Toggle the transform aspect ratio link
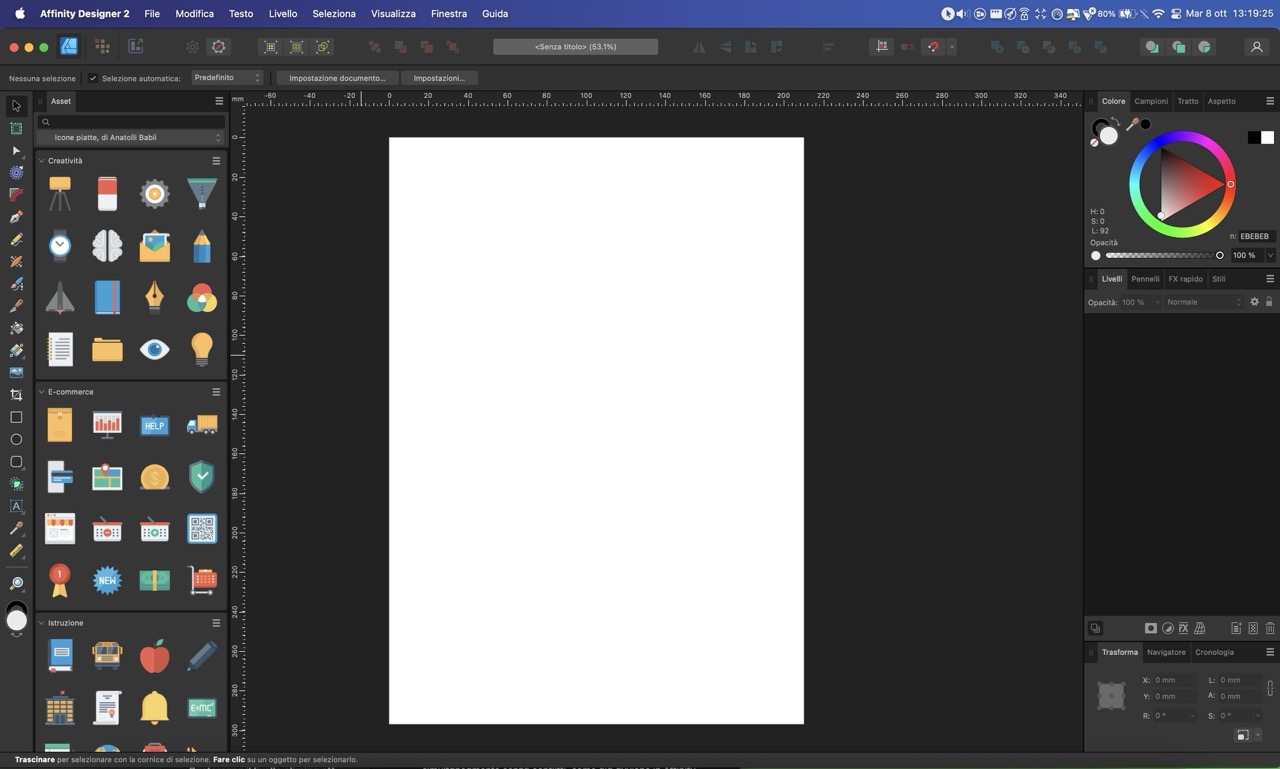 pos(1269,688)
